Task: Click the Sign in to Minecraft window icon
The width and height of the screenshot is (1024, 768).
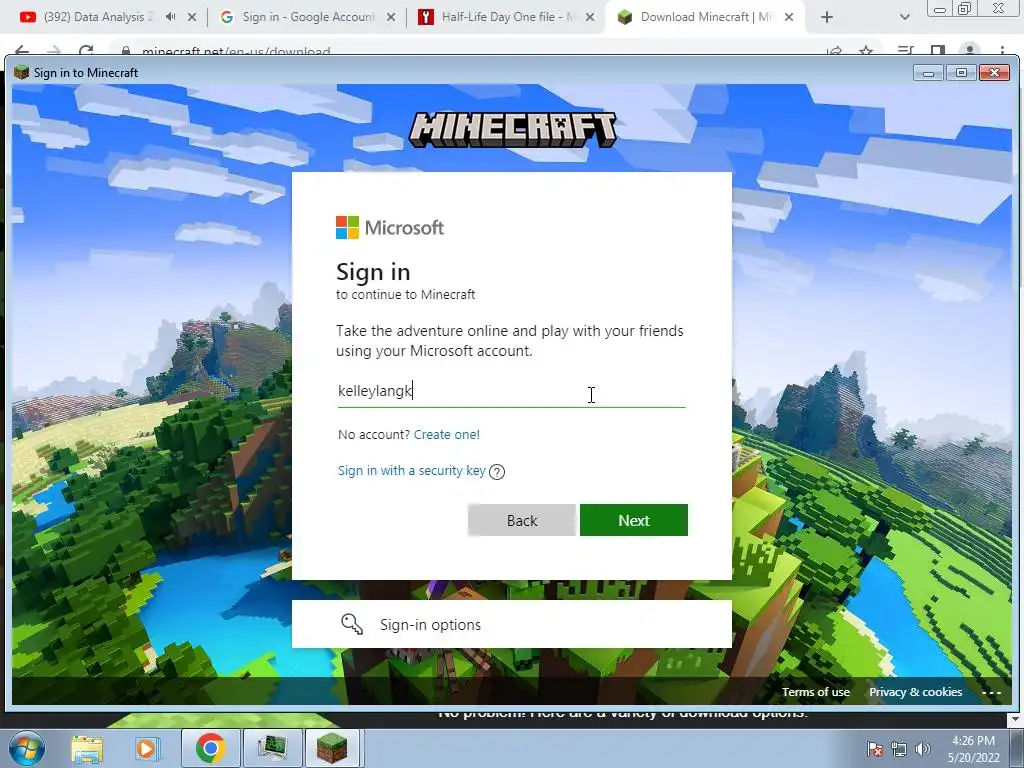Action: [21, 72]
